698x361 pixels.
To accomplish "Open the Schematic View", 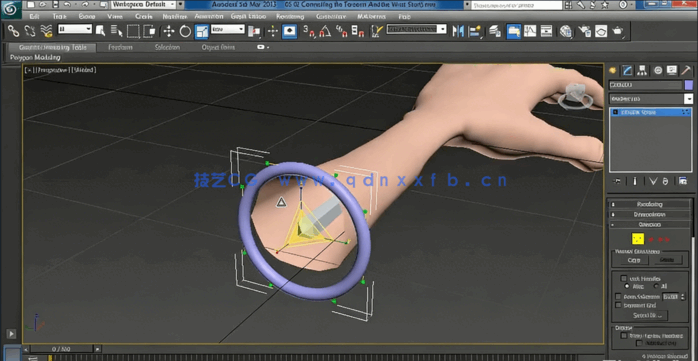I will pos(546,31).
